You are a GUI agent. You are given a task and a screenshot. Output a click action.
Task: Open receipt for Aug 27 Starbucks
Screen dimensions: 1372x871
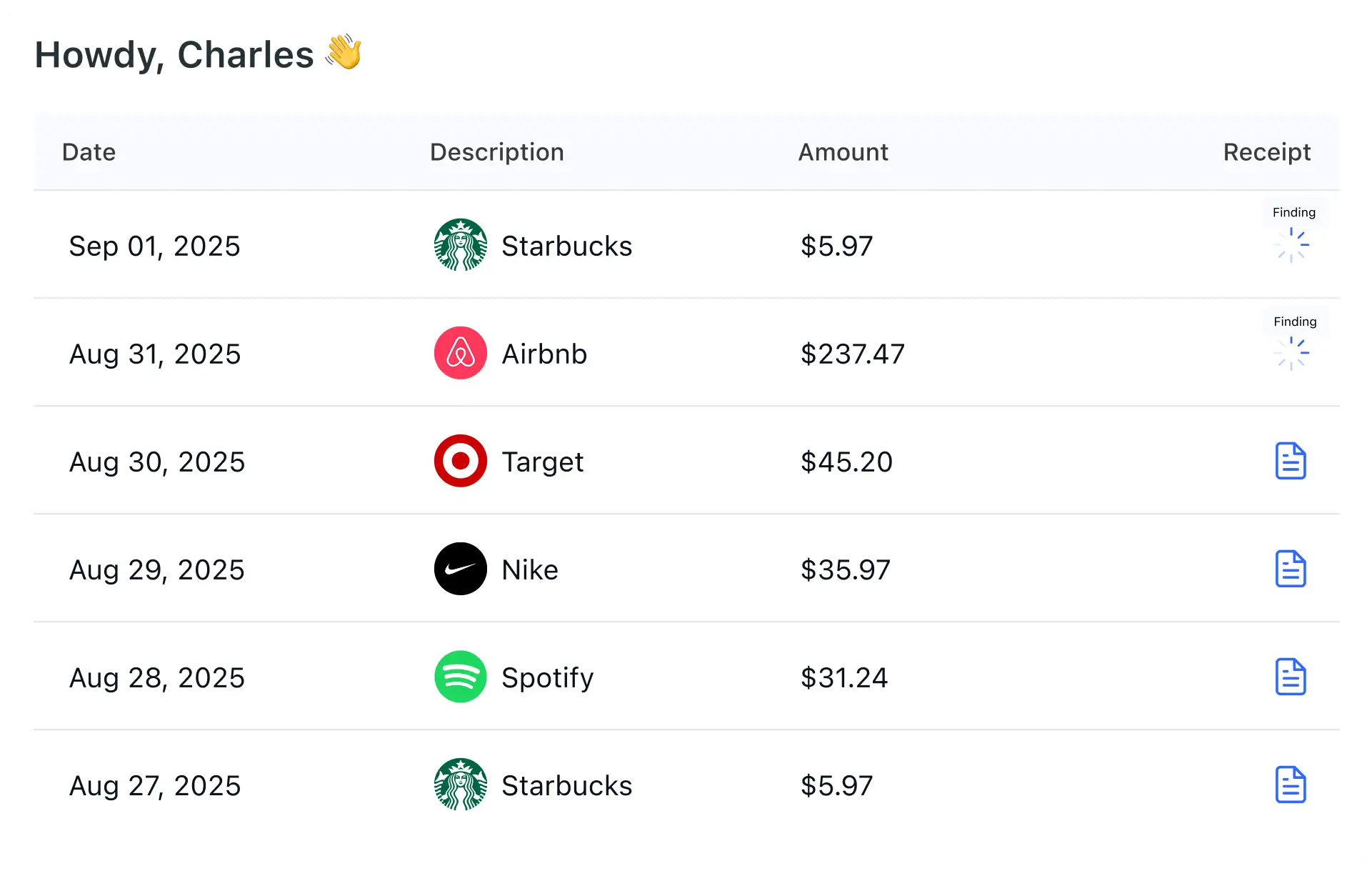(x=1291, y=785)
